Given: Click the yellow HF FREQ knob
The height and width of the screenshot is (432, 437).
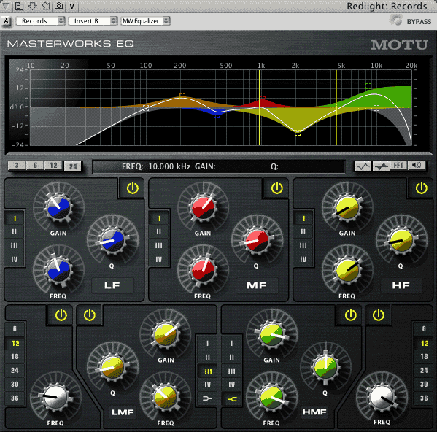Looking at the screenshot, I should (348, 271).
